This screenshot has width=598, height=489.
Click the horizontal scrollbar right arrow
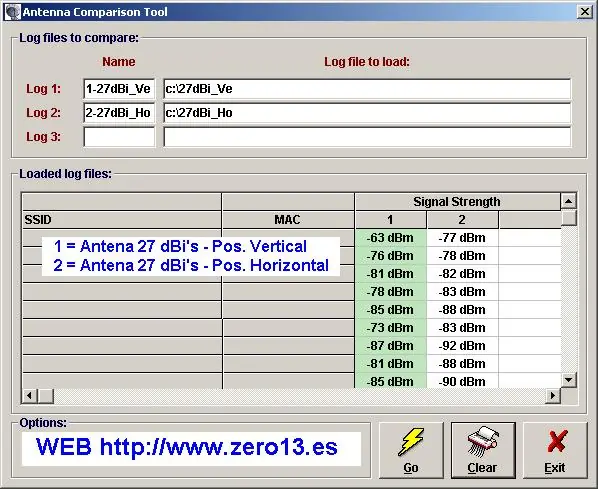tap(553, 396)
